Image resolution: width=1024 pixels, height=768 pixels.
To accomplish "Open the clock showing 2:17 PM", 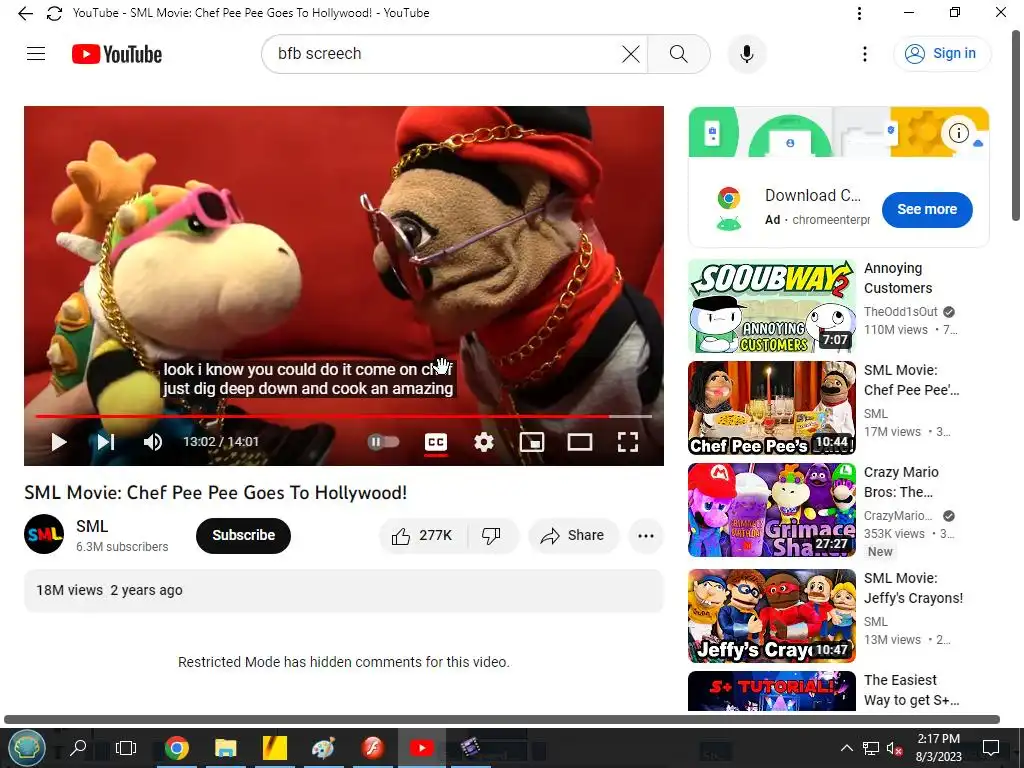I will [938, 748].
